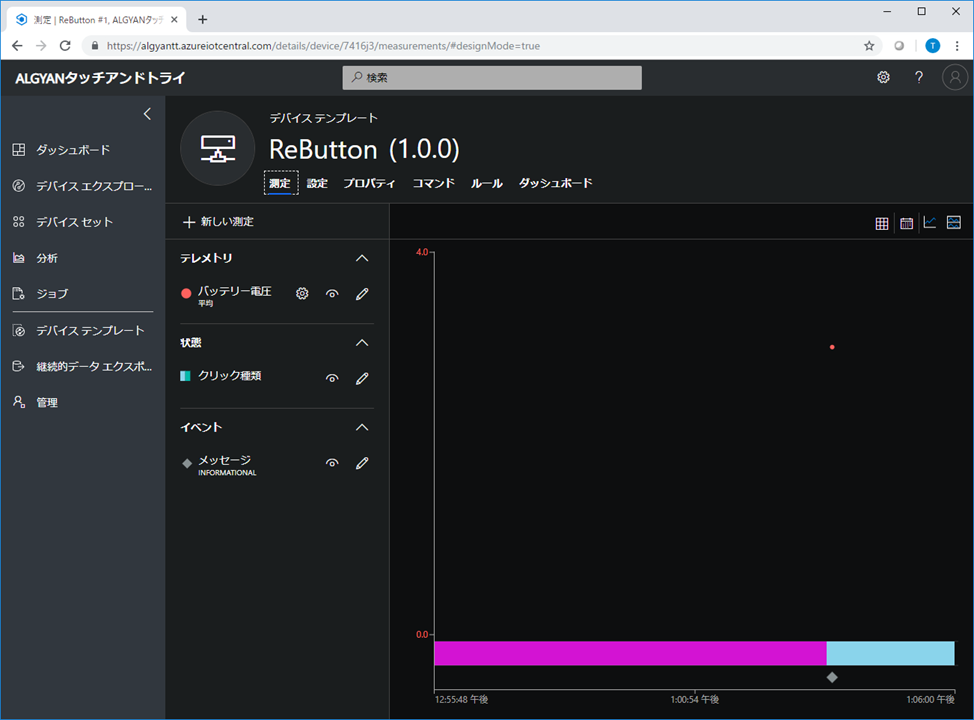Open the user account avatar
974x720 pixels.
pos(955,77)
